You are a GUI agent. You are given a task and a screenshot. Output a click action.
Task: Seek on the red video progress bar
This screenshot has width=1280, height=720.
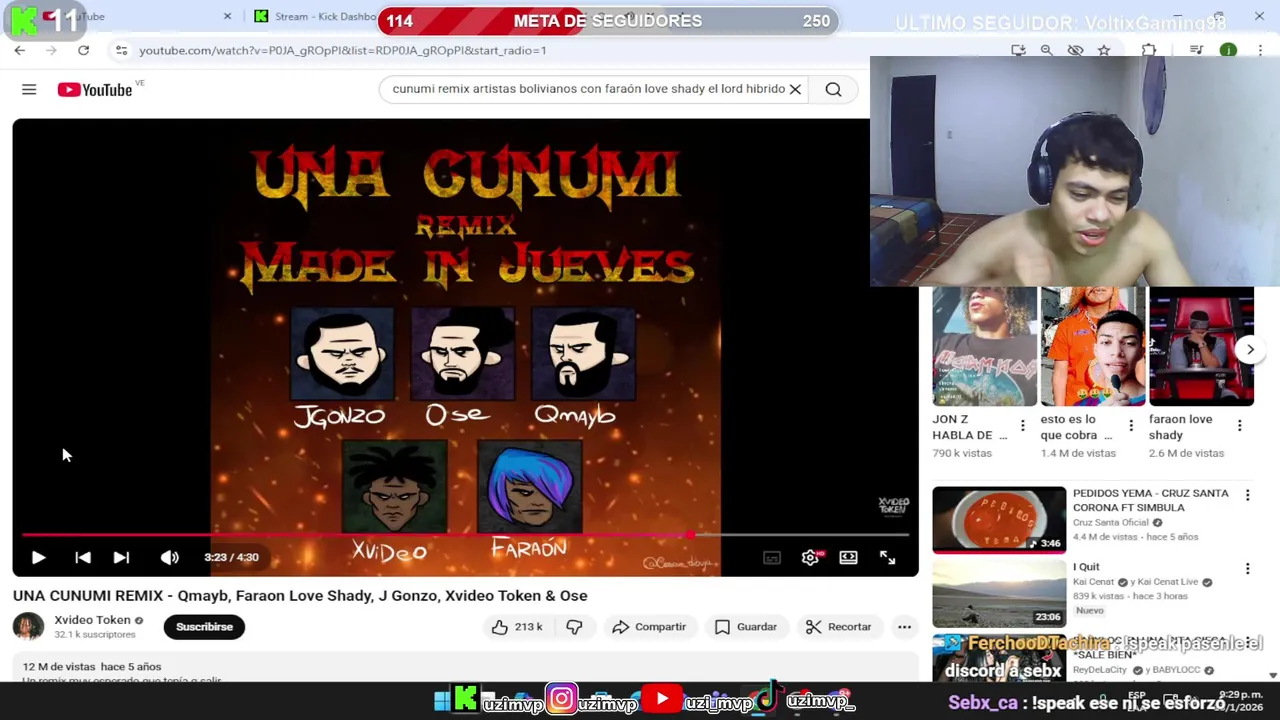pyautogui.click(x=465, y=535)
